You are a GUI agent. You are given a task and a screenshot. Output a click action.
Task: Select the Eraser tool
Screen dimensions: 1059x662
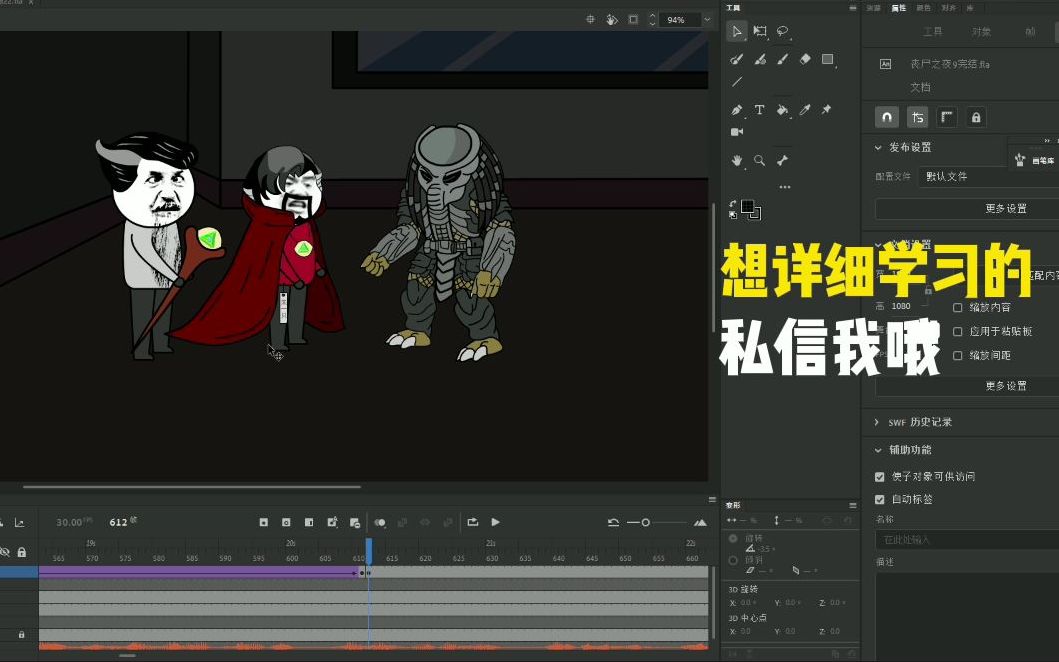click(x=804, y=59)
